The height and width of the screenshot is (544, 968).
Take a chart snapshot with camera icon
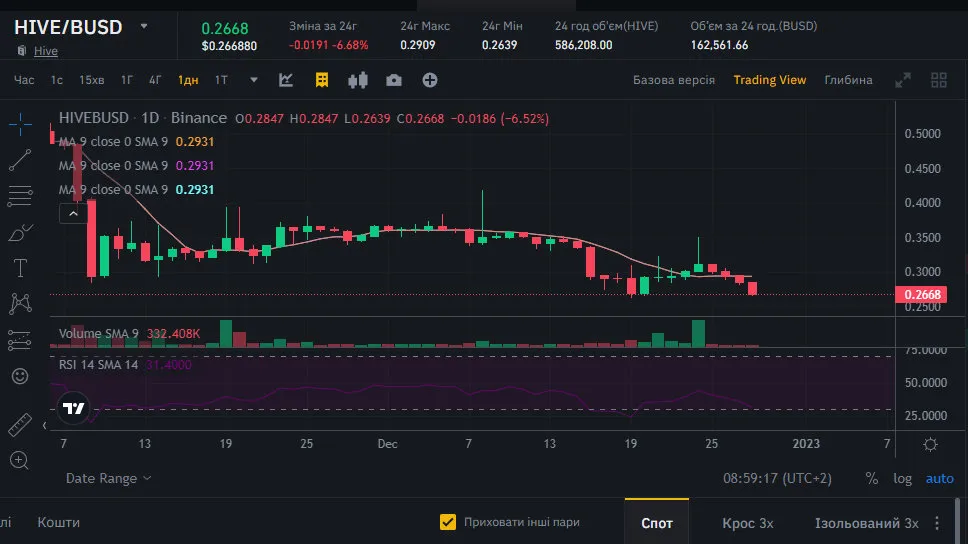tap(394, 80)
